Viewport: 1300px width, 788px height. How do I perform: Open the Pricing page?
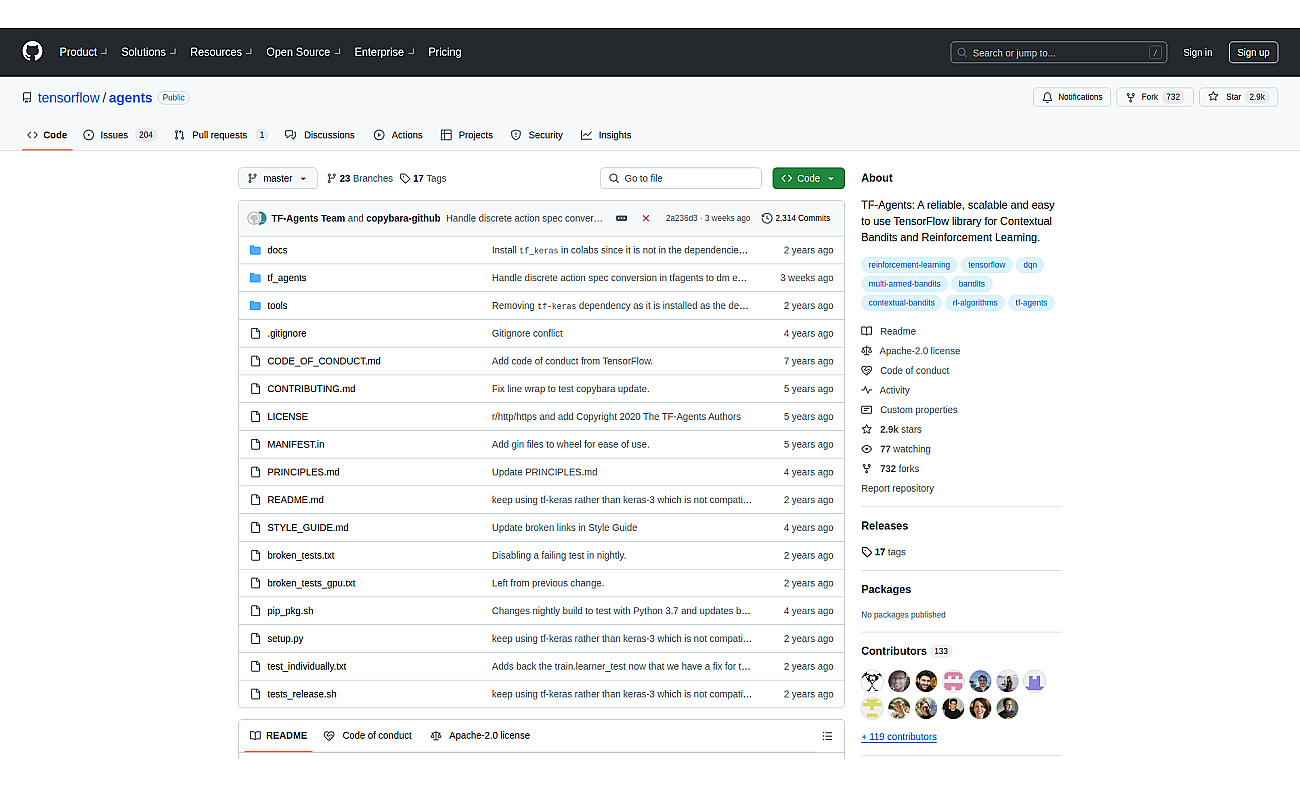coord(445,52)
